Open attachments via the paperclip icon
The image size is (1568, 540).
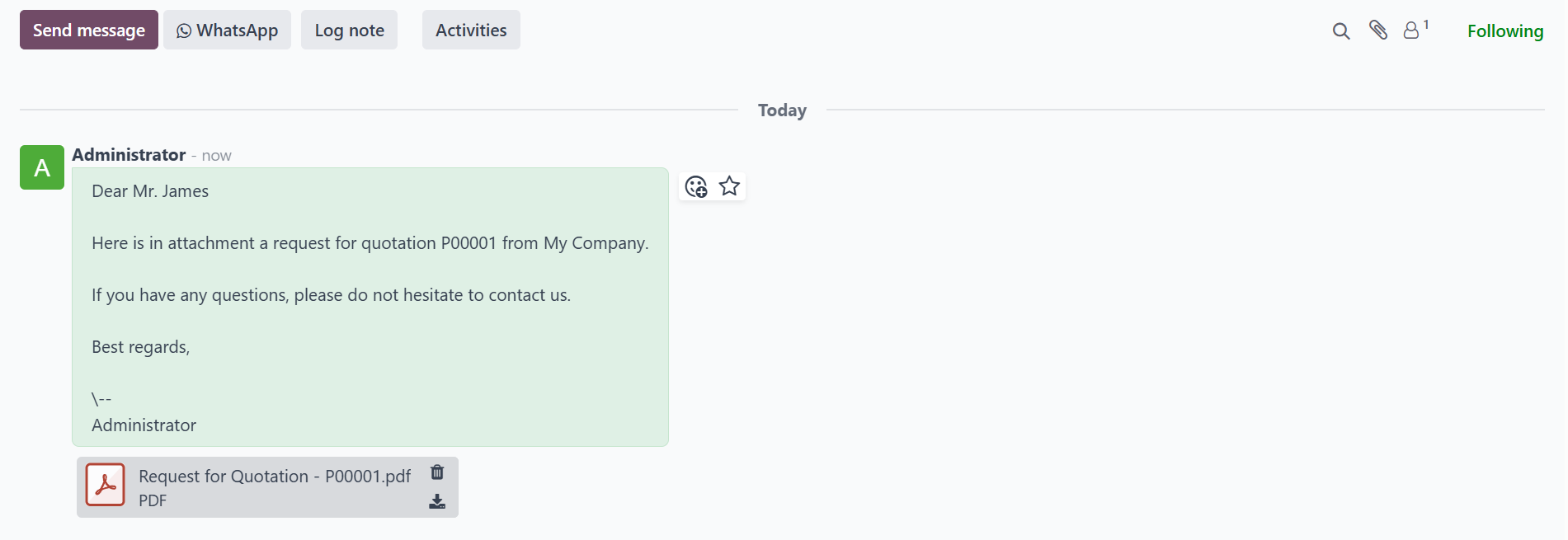[x=1378, y=31]
